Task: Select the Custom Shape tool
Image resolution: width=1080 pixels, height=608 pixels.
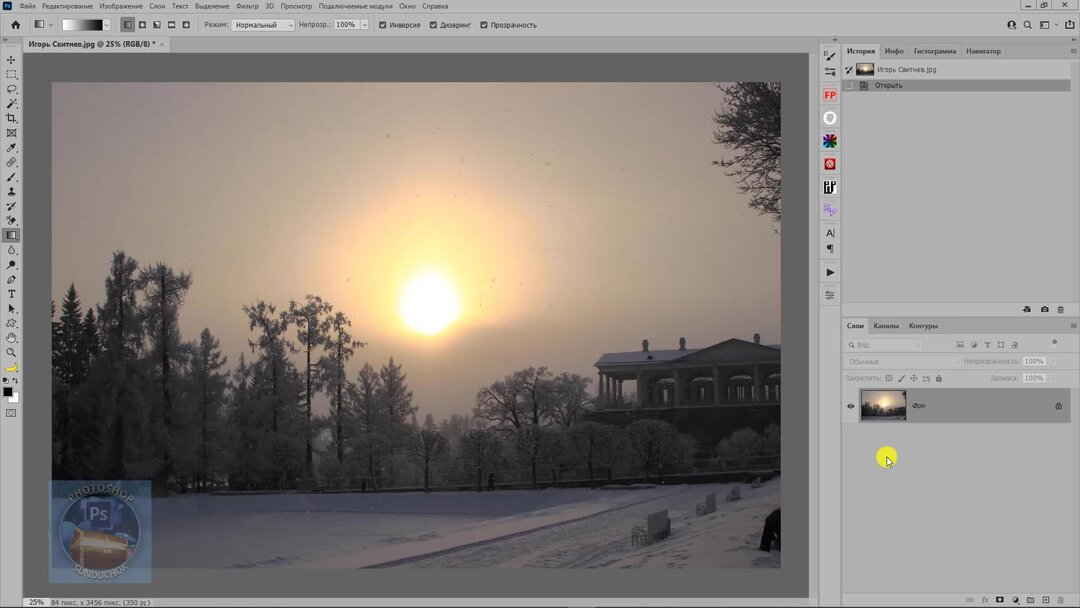Action: pyautogui.click(x=11, y=323)
